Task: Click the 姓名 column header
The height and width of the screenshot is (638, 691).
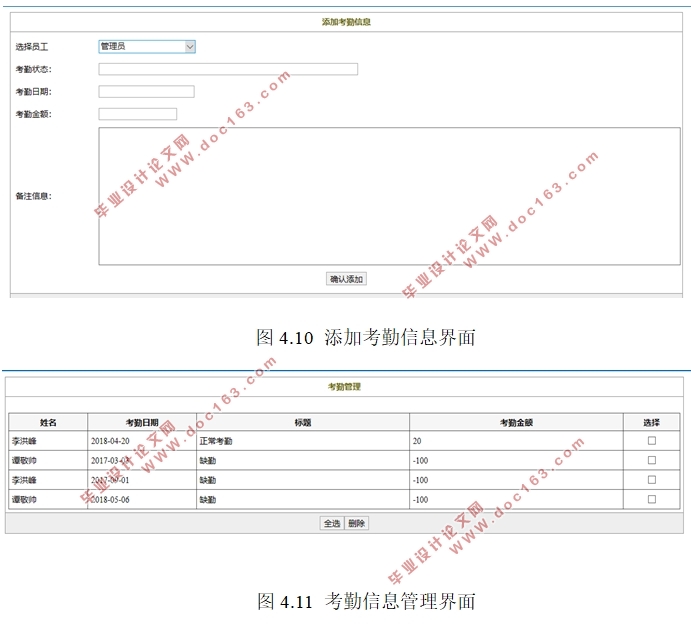Action: coord(48,422)
